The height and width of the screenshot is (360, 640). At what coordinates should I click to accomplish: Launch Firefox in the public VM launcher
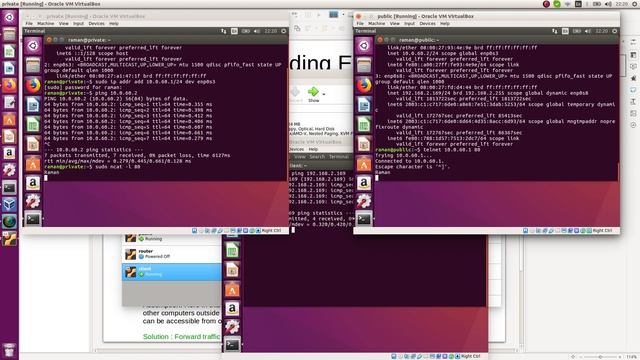[364, 85]
